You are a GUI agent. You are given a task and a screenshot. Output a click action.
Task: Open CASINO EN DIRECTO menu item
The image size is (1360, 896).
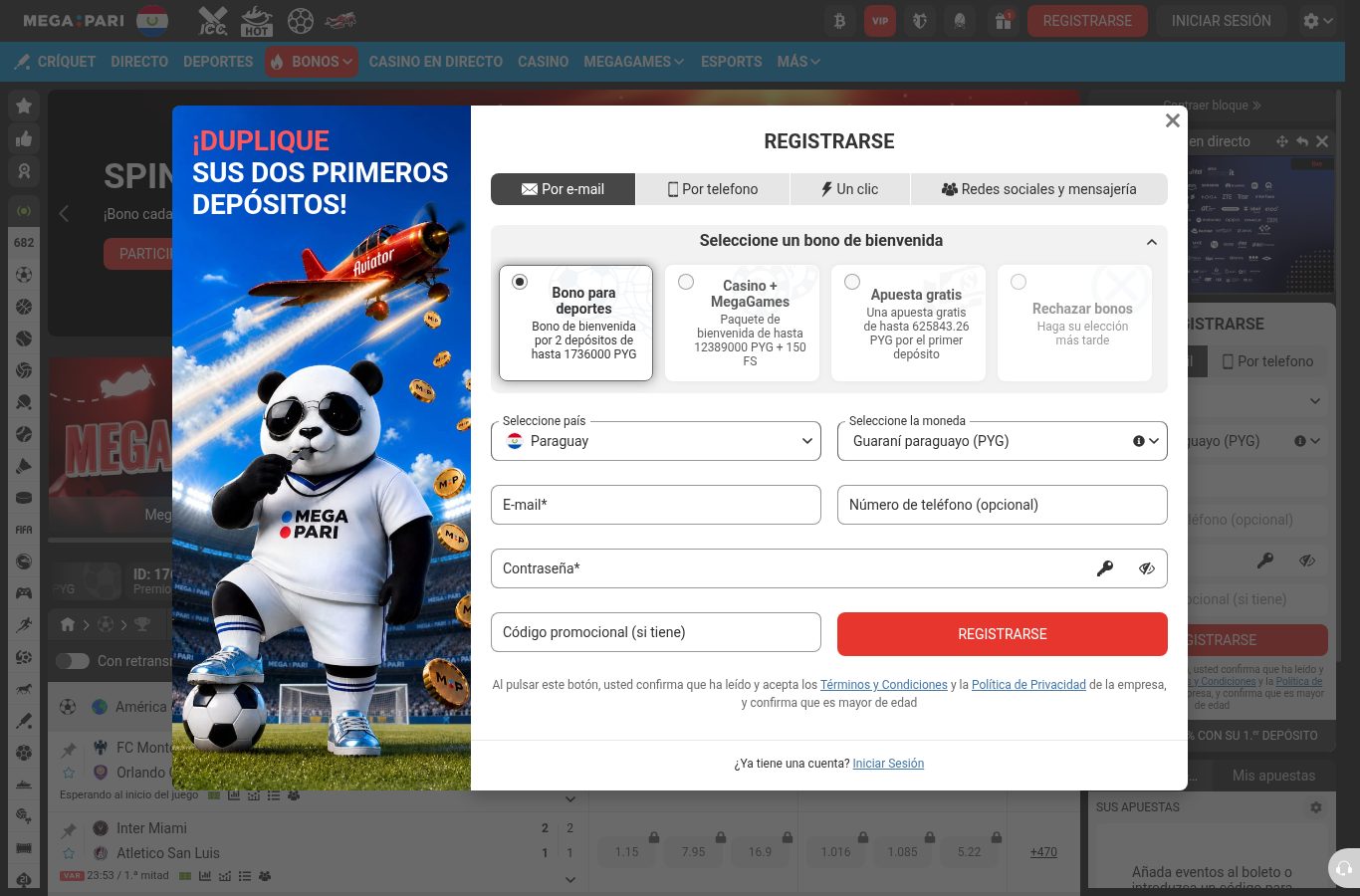[x=435, y=62]
